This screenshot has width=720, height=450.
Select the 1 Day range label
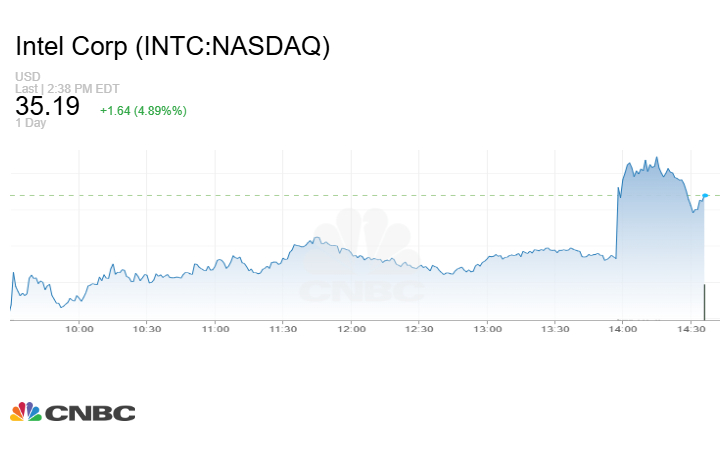32,123
